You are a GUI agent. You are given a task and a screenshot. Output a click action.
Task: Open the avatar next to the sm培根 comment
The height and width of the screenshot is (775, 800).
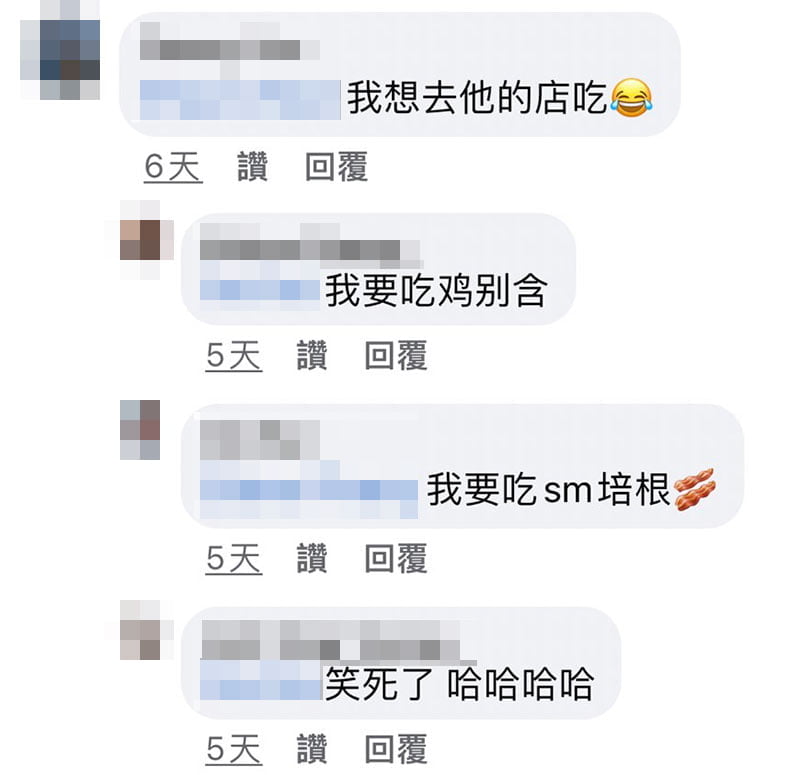pos(140,430)
